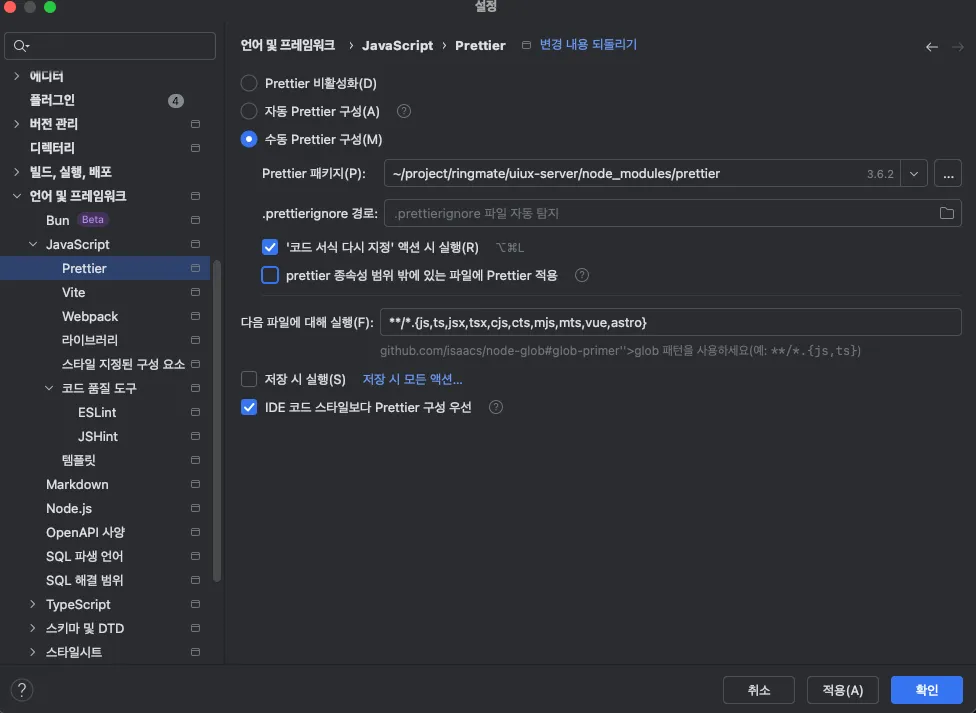This screenshot has height=713, width=976.
Task: Click project-level icon on 디렉터리 row
Action: coord(195,148)
